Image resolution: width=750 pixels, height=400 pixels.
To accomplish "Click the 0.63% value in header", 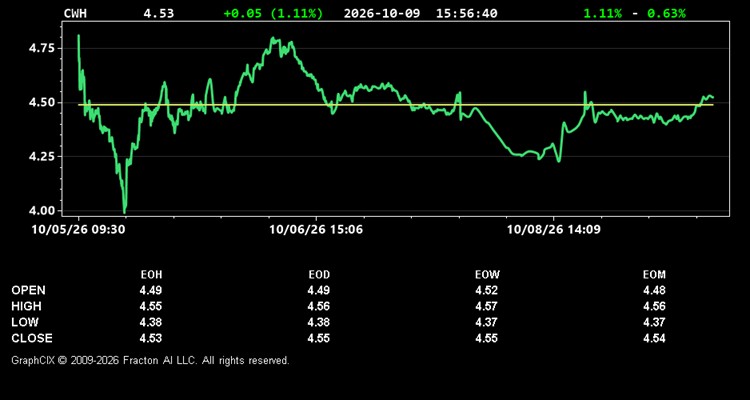I will pos(666,13).
